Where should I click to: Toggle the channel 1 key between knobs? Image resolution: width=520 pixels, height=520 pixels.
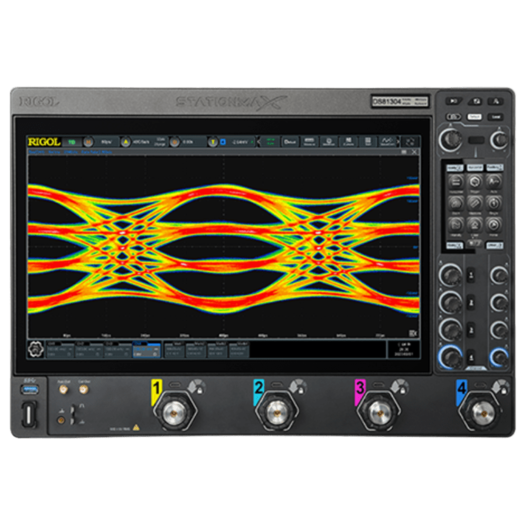pos(471,275)
